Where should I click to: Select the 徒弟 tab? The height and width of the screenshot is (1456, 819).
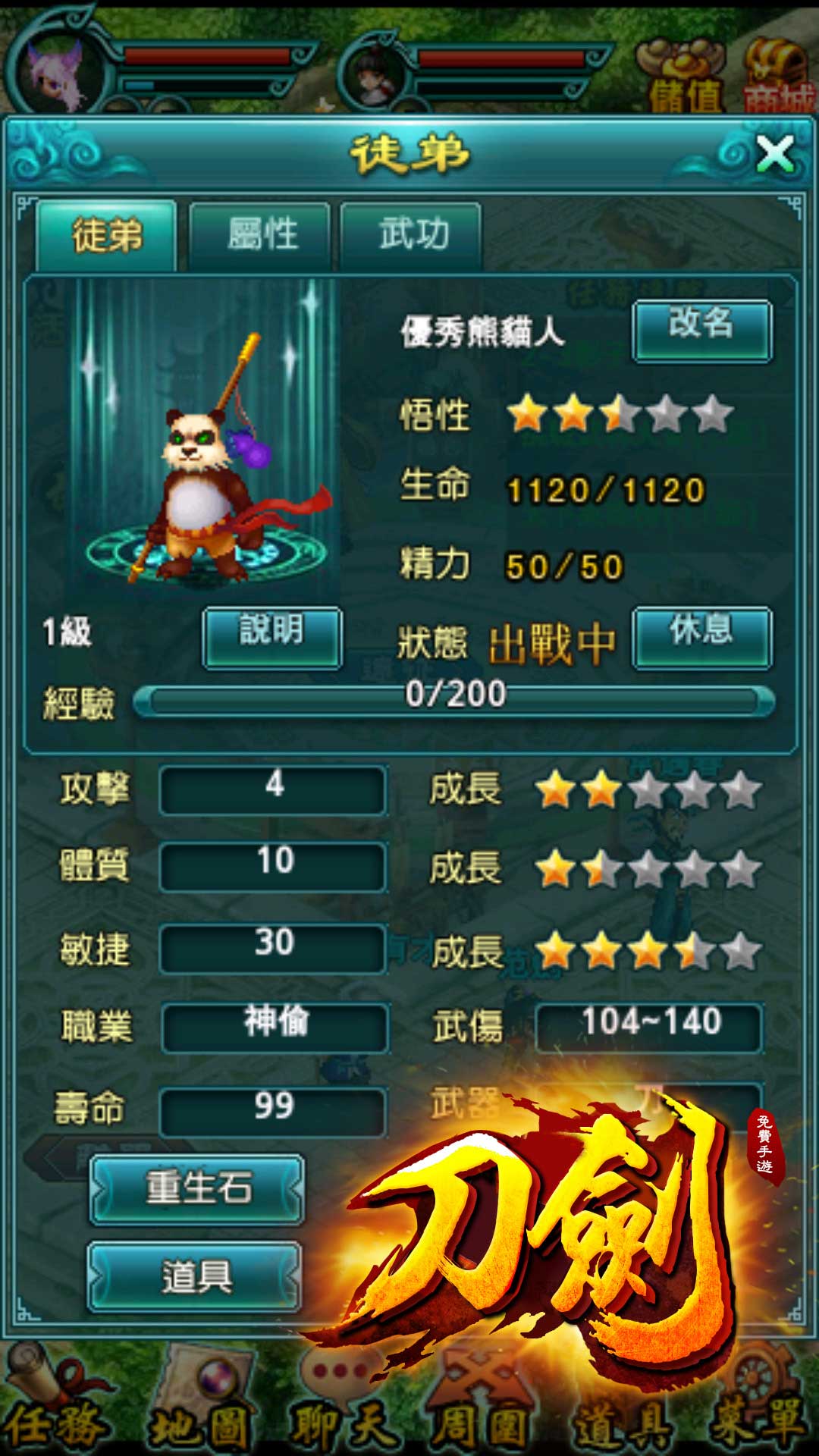point(106,236)
